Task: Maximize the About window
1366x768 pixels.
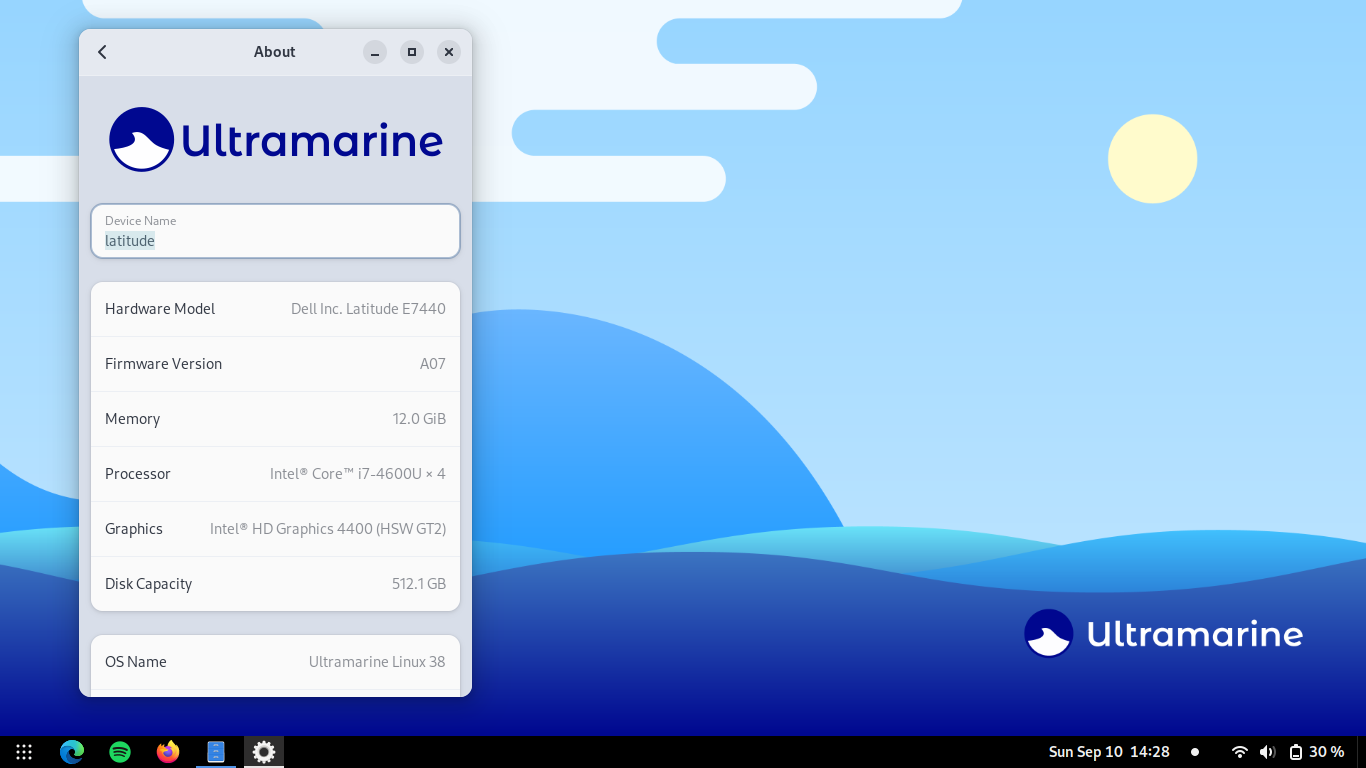Action: coord(412,52)
